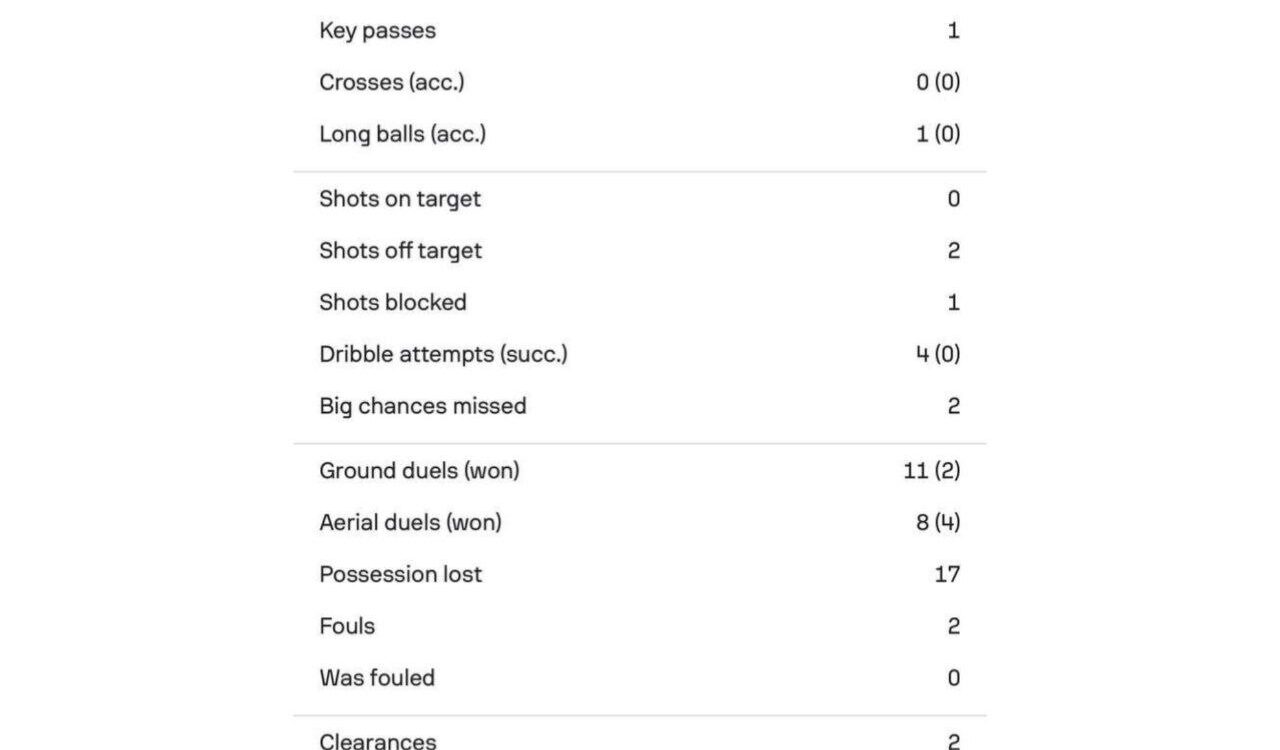Screen dimensions: 1280x750
Task: Click the Shots blocked label
Action: pyautogui.click(x=393, y=303)
